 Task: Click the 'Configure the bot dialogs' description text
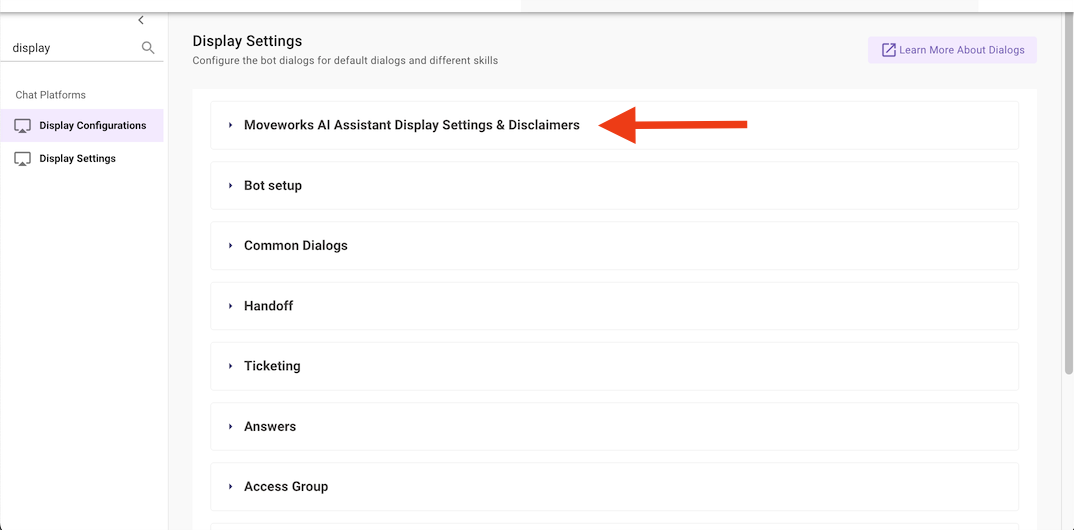pos(345,60)
